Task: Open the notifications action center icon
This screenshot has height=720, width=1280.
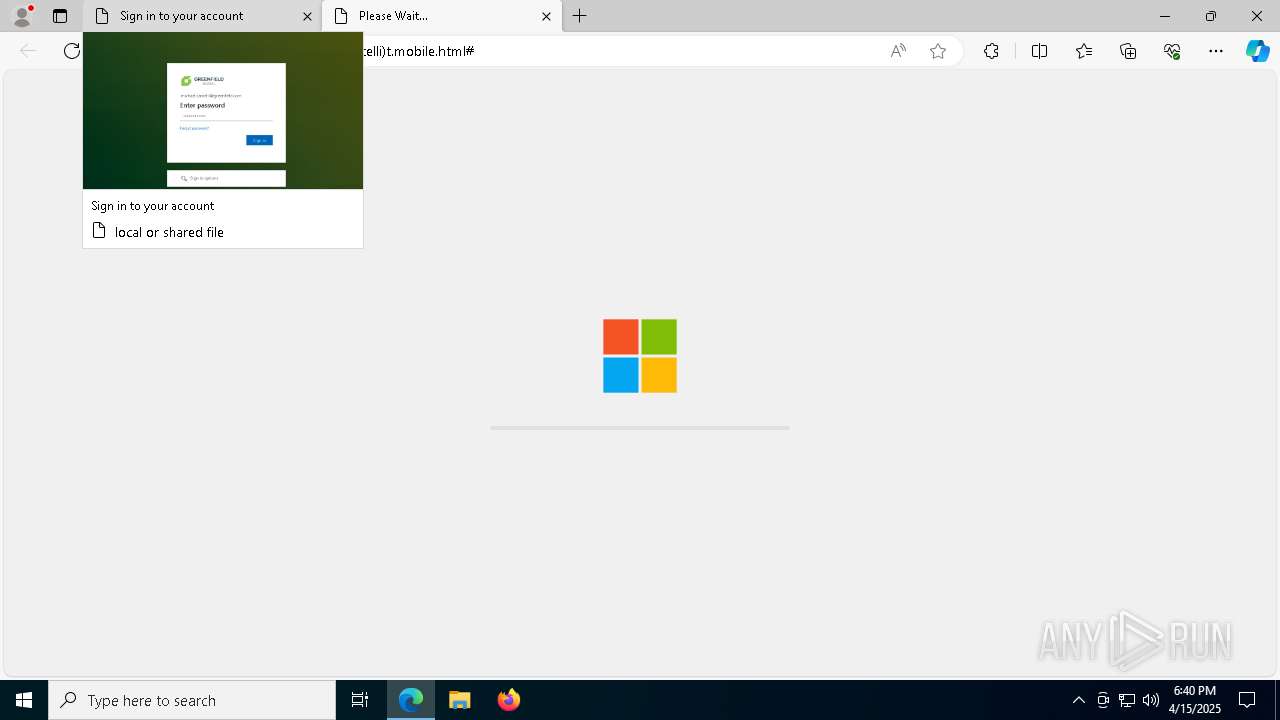Action: [x=1247, y=700]
